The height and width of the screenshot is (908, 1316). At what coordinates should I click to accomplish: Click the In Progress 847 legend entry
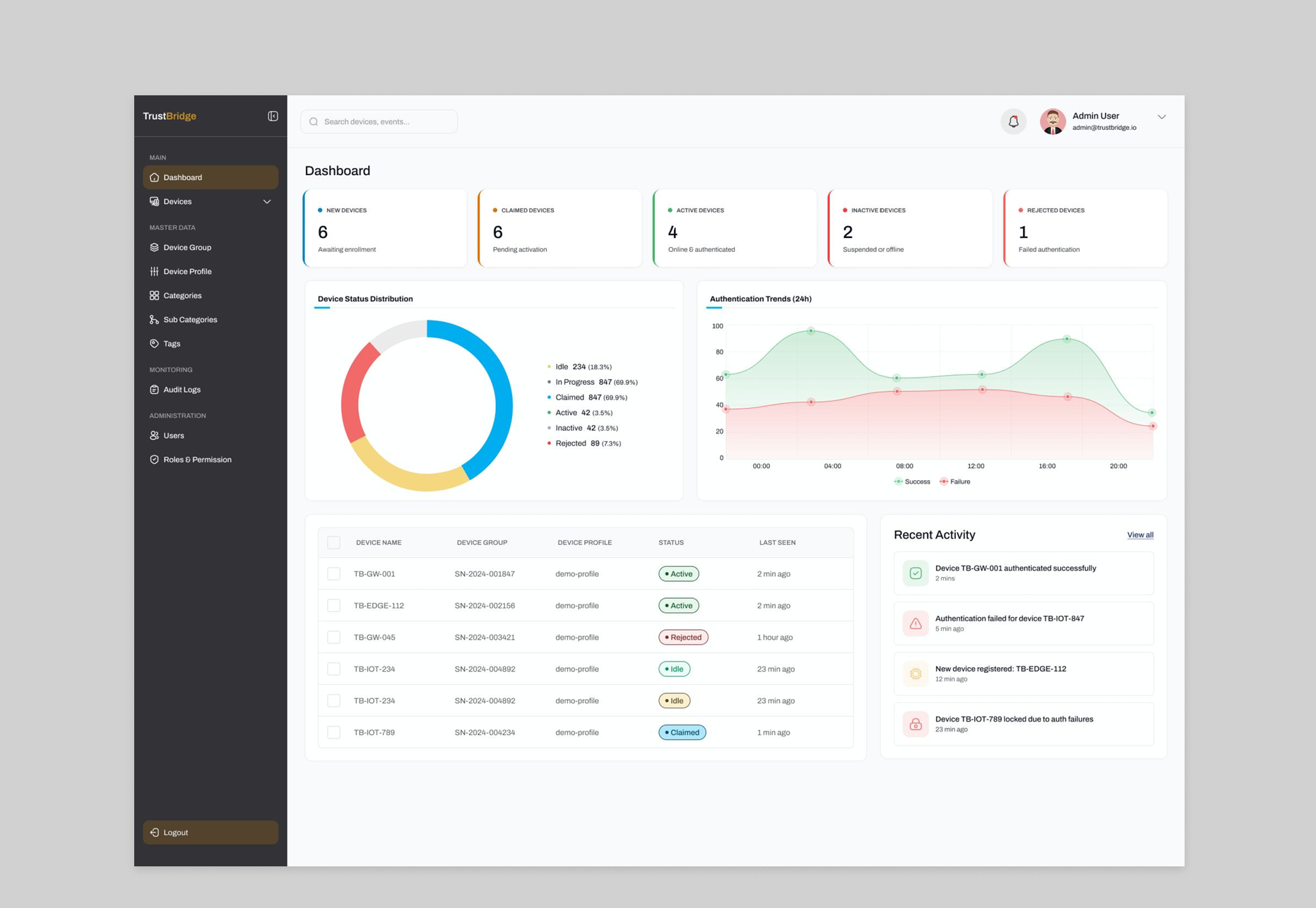click(593, 382)
